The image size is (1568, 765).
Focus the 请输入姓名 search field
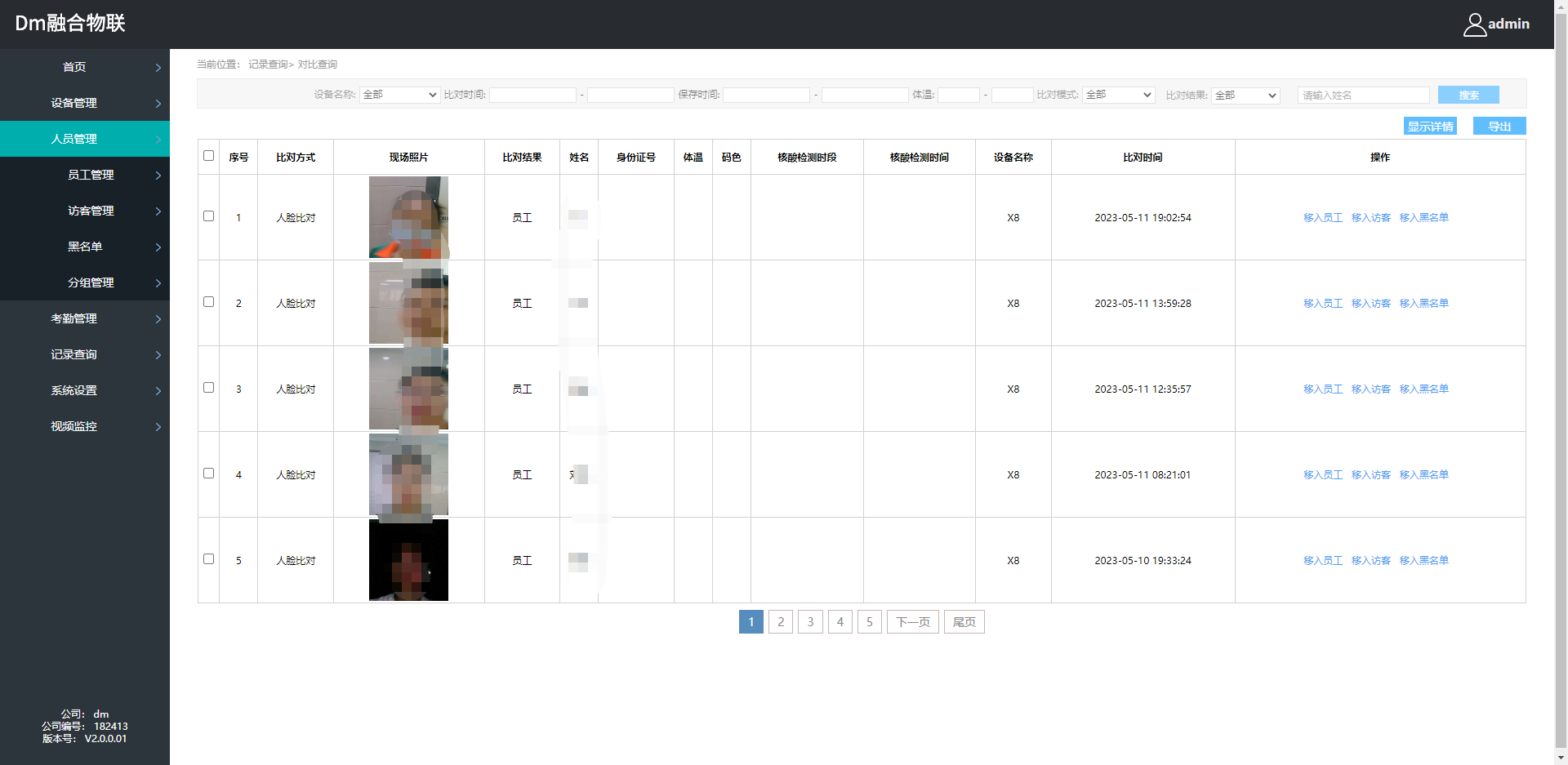pos(1364,95)
